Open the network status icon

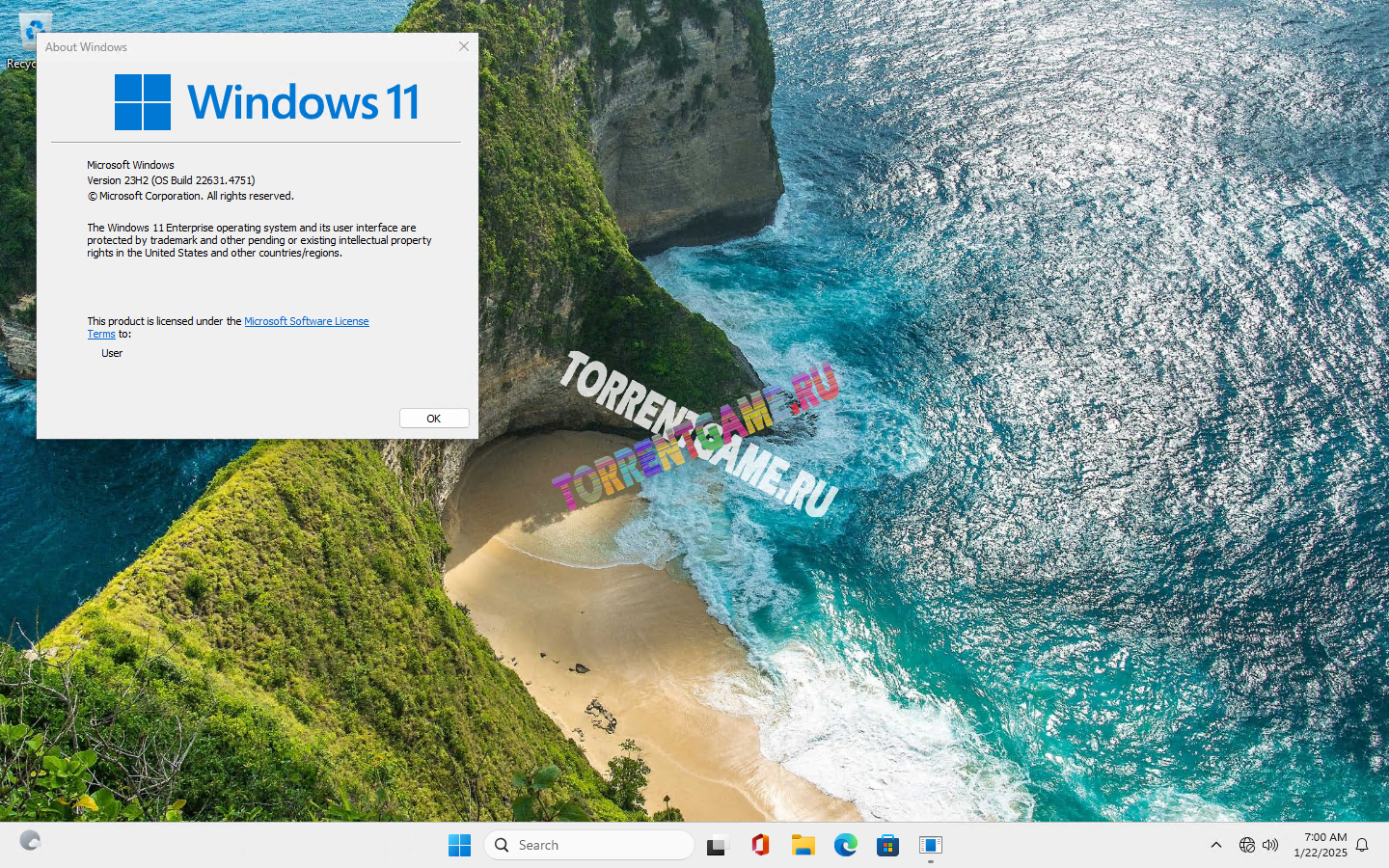click(x=1246, y=846)
